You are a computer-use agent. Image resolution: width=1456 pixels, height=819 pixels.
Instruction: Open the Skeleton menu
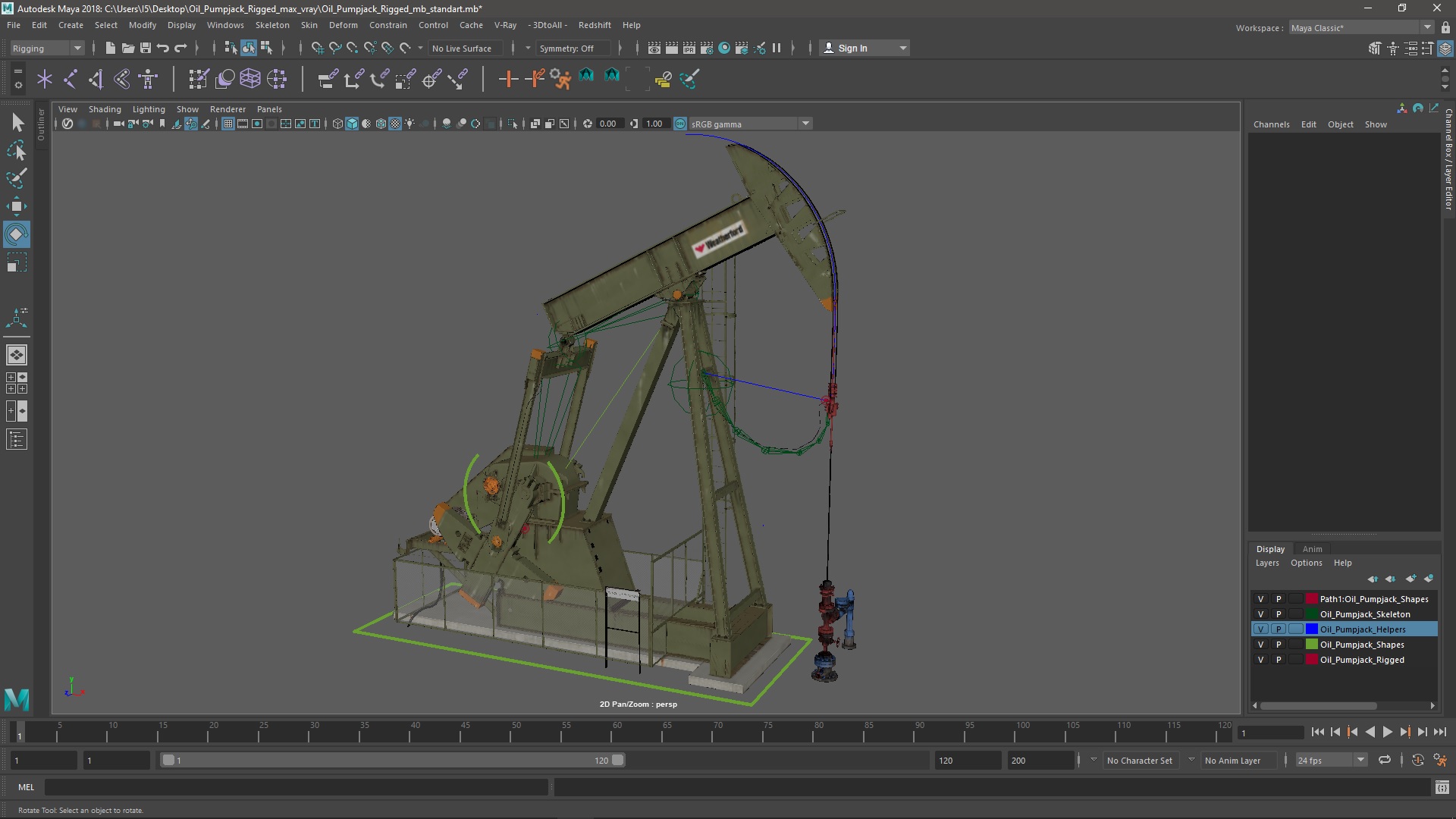(x=271, y=25)
